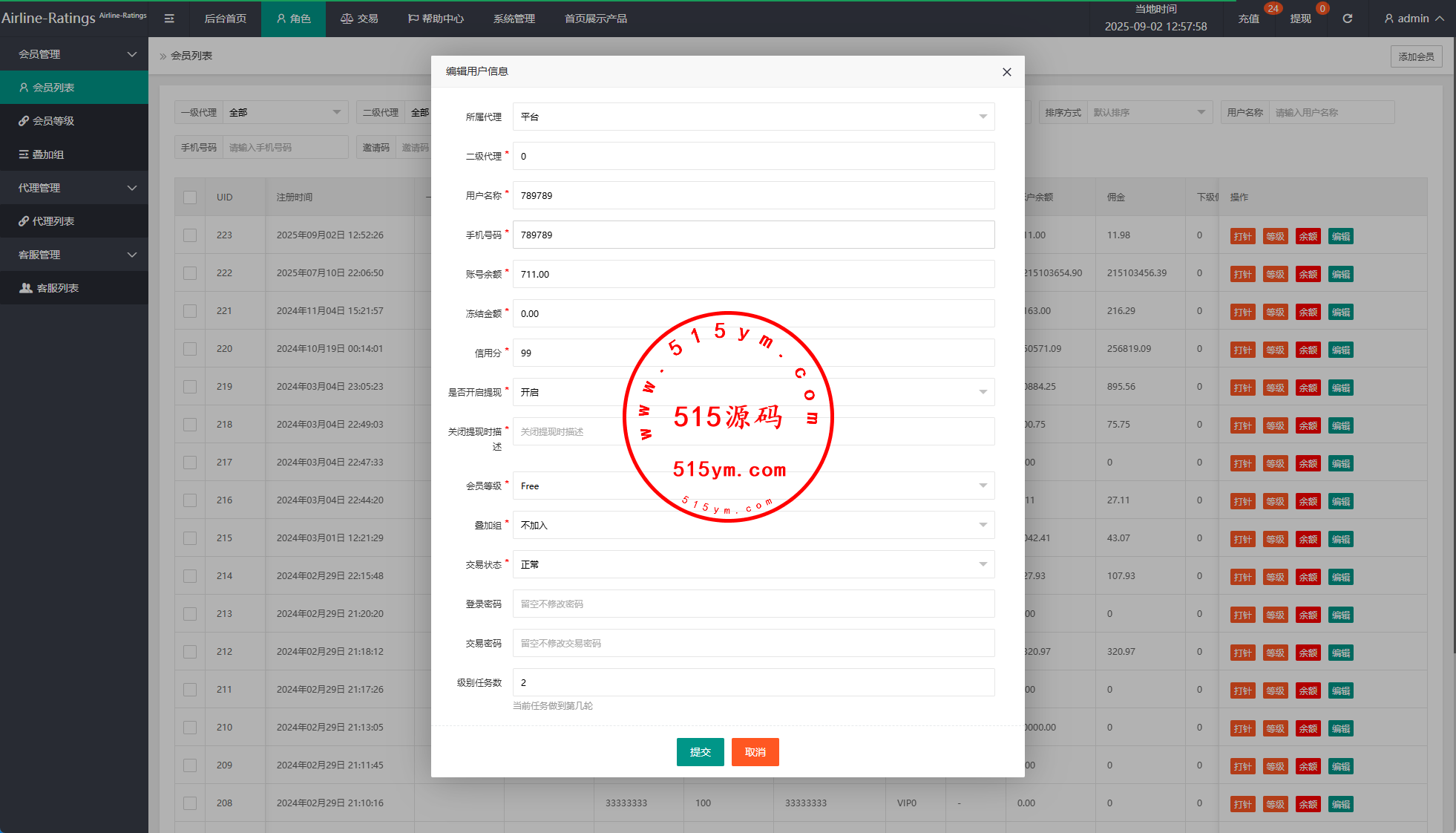This screenshot has width=1456, height=833.
Task: Open the 代理列表 sidebar item
Action: tap(53, 221)
